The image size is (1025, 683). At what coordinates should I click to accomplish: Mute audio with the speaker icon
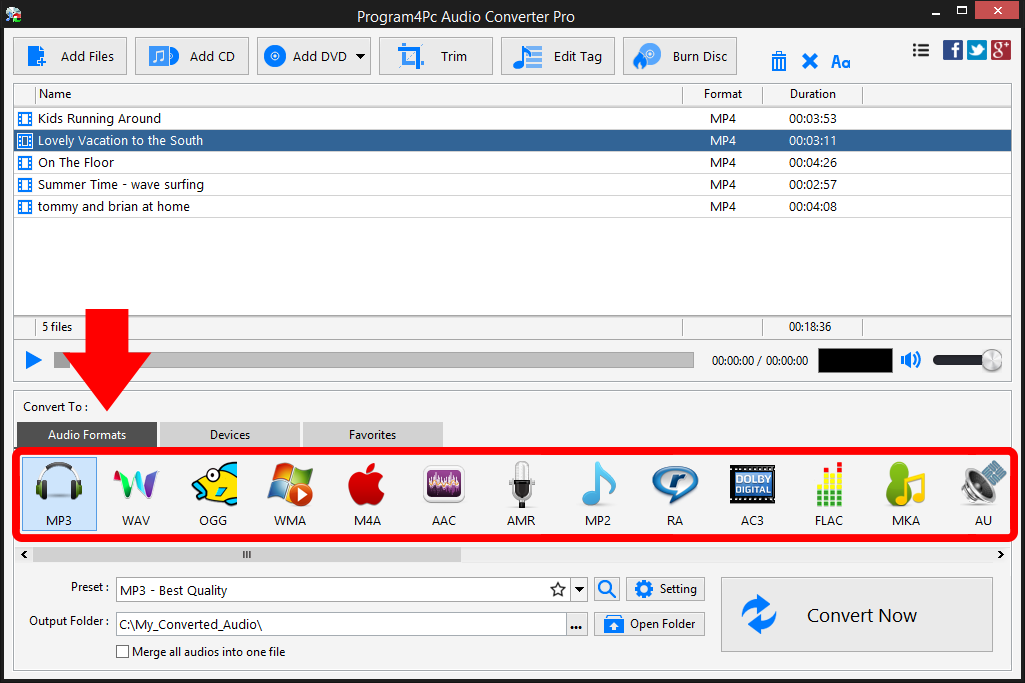[910, 360]
